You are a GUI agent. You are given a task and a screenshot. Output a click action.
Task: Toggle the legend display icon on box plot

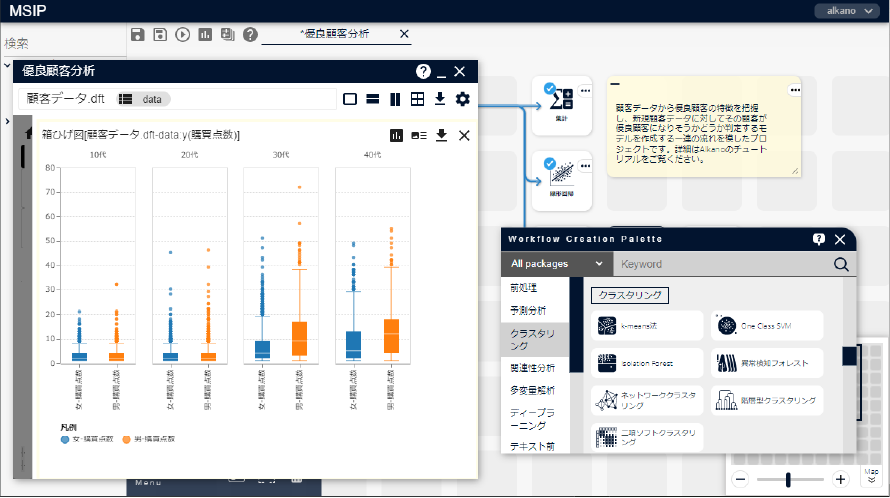(x=419, y=135)
